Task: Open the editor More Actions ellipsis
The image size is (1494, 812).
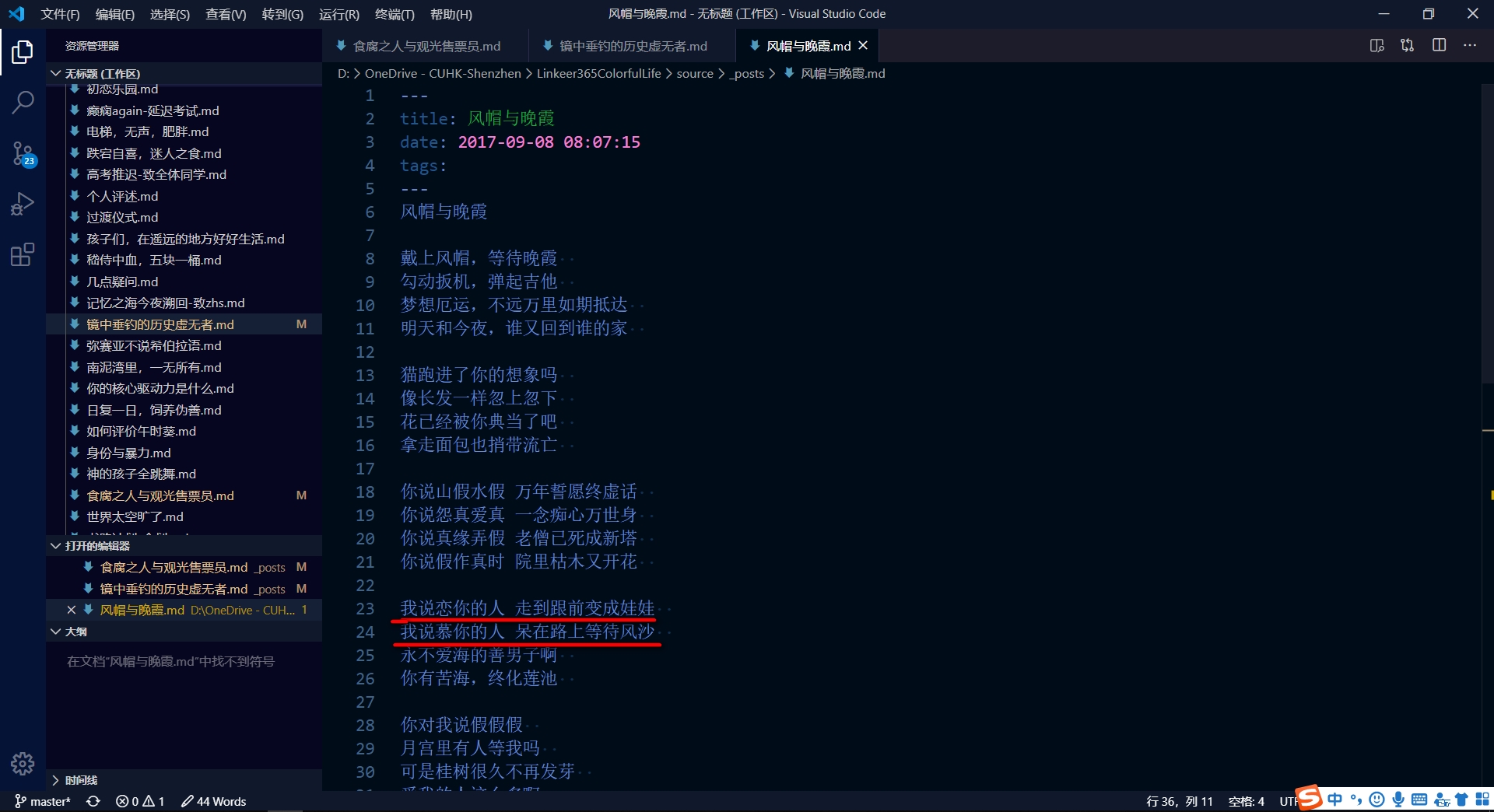Action: click(x=1469, y=46)
